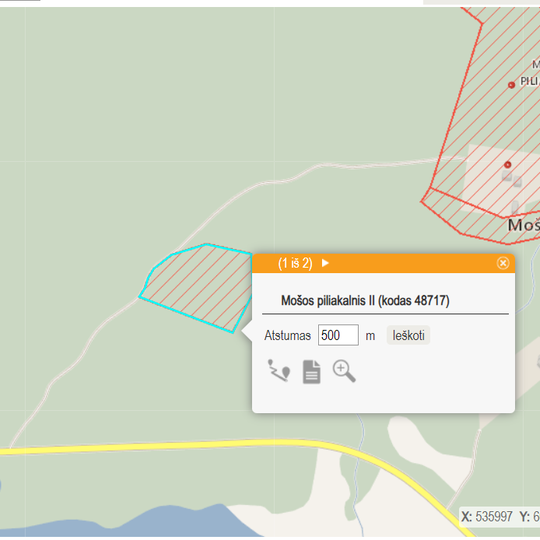Click the X: 535997 coordinate readout
This screenshot has width=540, height=540.
coord(487,517)
